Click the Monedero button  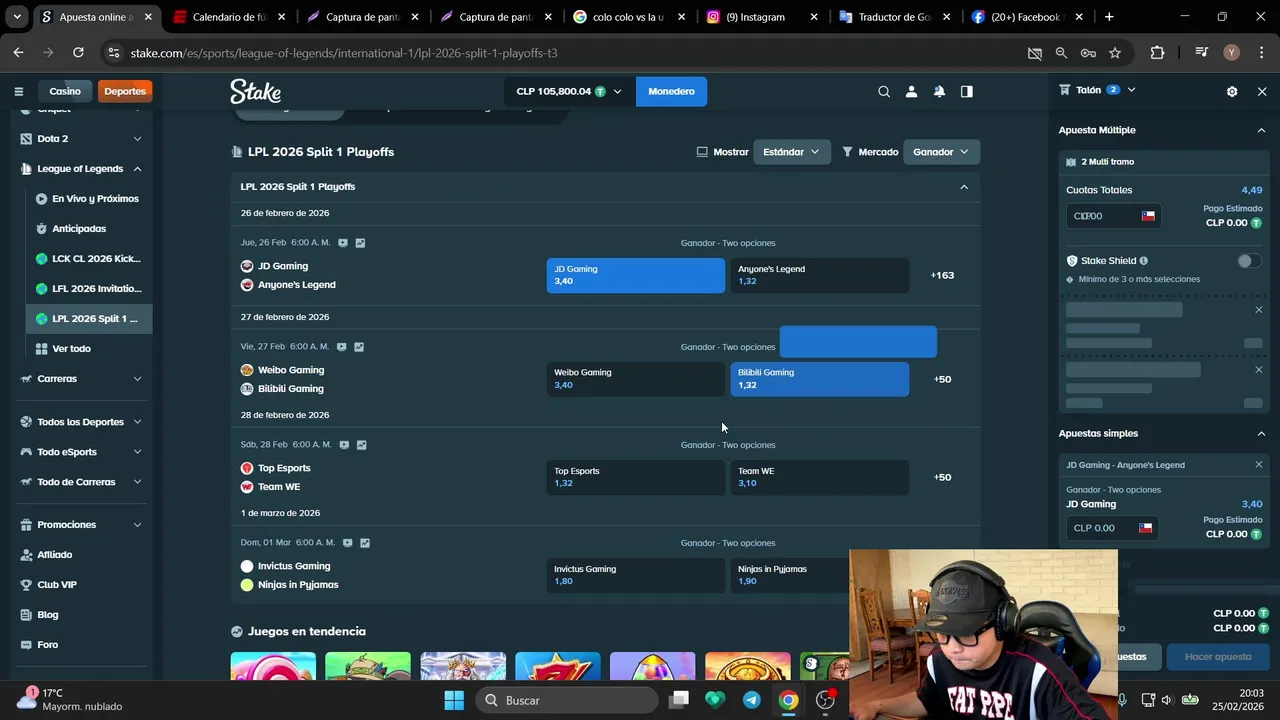[671, 91]
